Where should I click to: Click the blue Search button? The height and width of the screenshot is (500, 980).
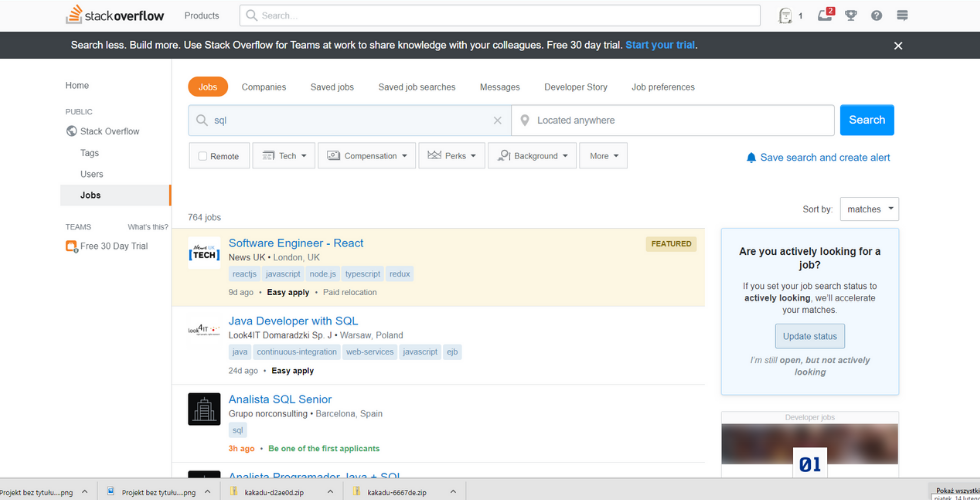[867, 120]
